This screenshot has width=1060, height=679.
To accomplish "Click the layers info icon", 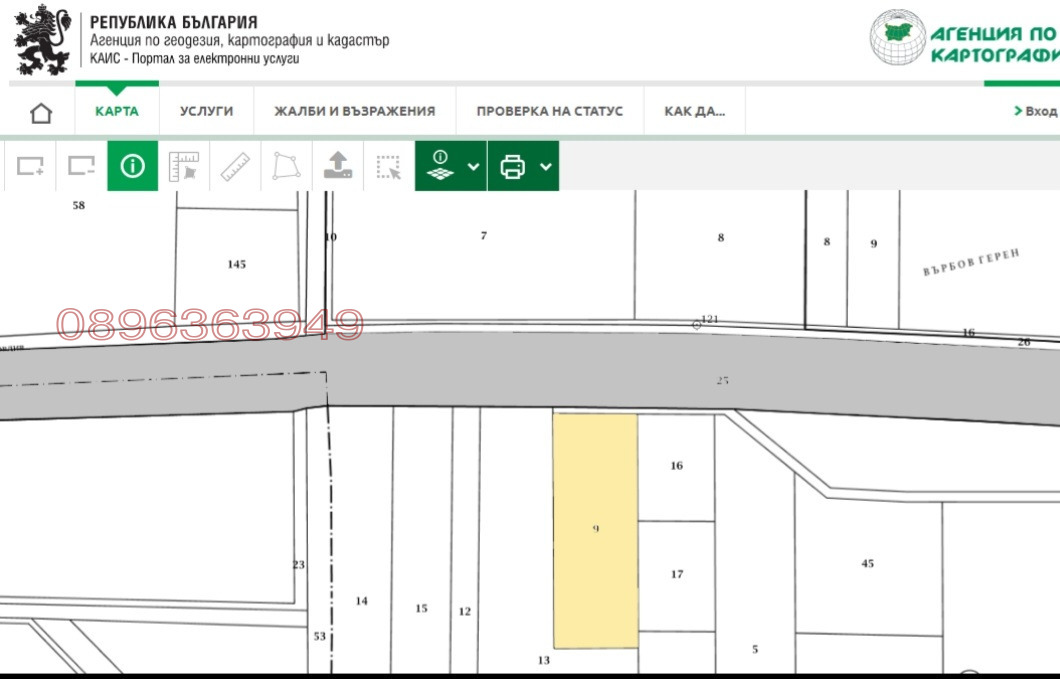I will pyautogui.click(x=440, y=166).
